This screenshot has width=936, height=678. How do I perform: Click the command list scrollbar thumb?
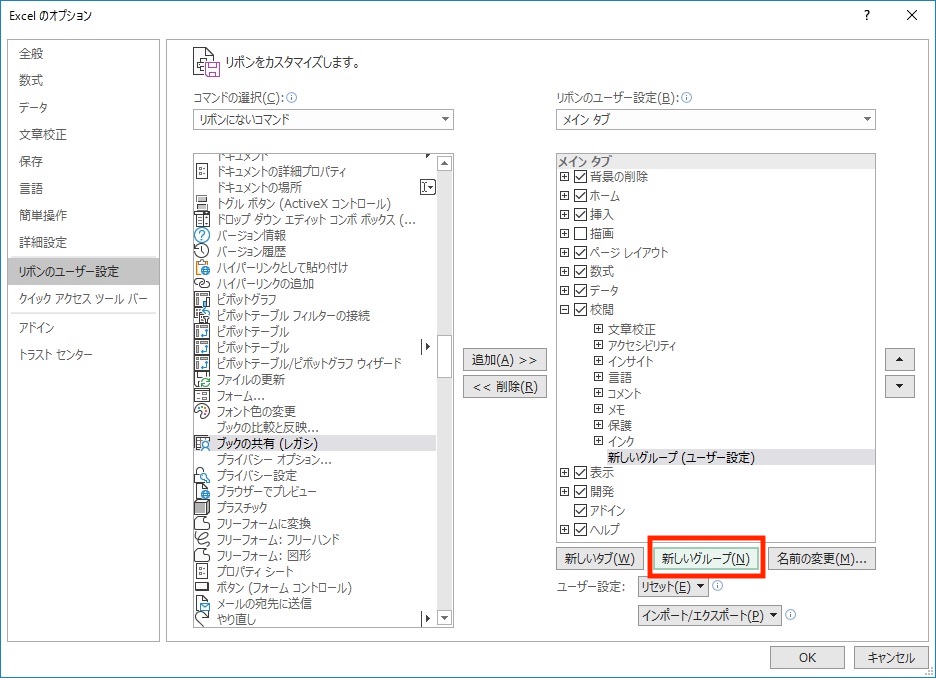pos(444,356)
